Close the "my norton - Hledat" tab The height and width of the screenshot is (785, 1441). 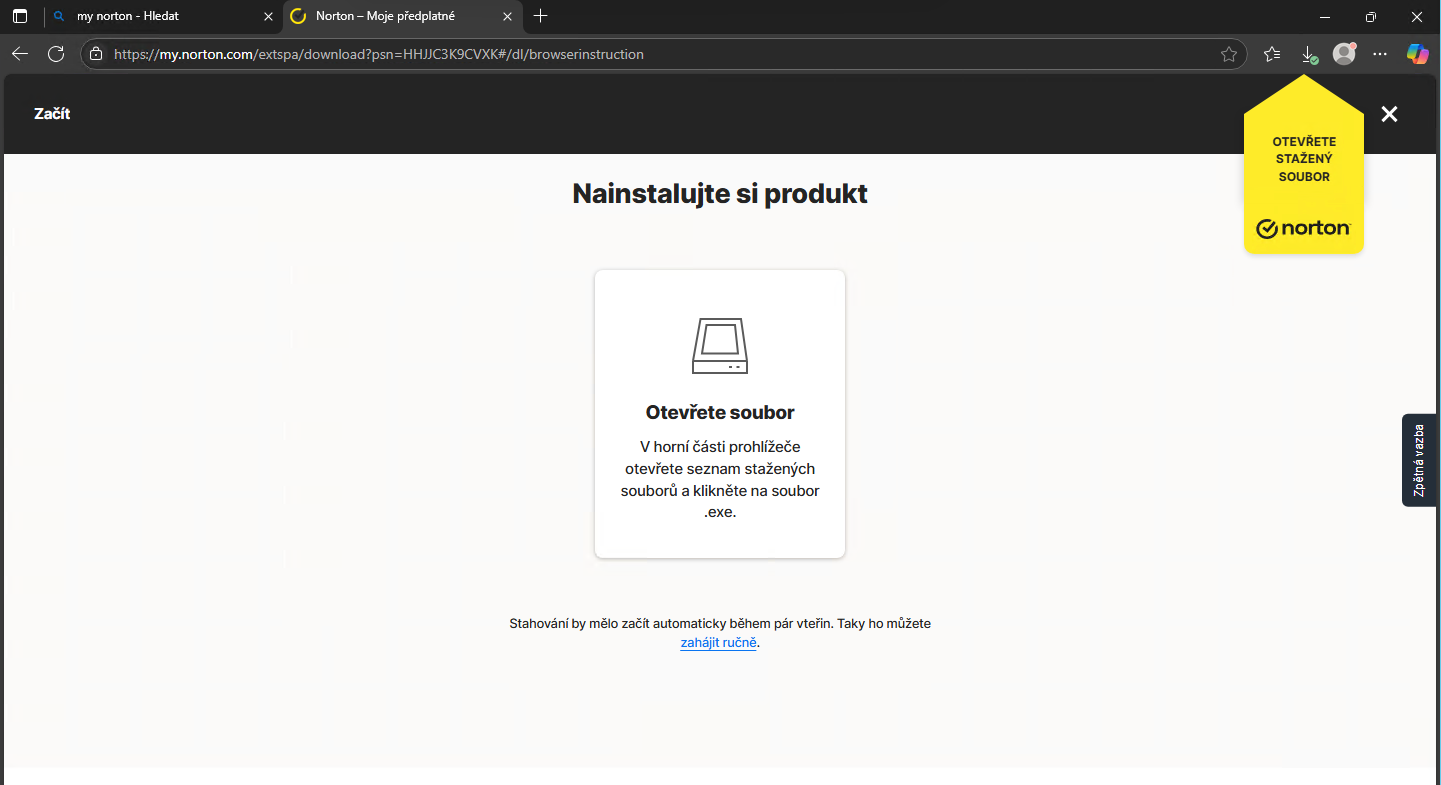pos(267,16)
